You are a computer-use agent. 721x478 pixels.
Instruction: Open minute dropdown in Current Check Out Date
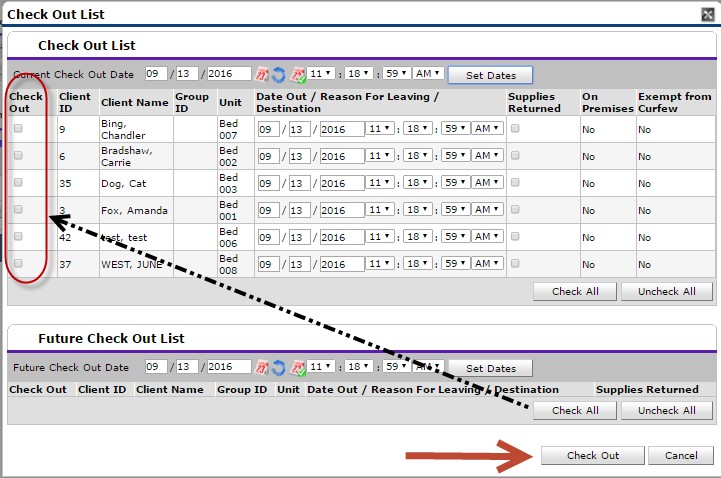coord(359,73)
